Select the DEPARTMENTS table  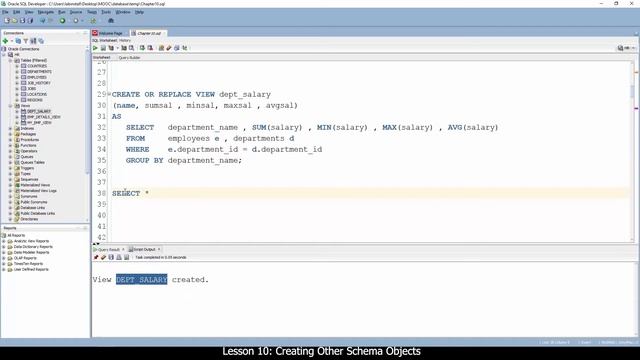pyautogui.click(x=39, y=72)
